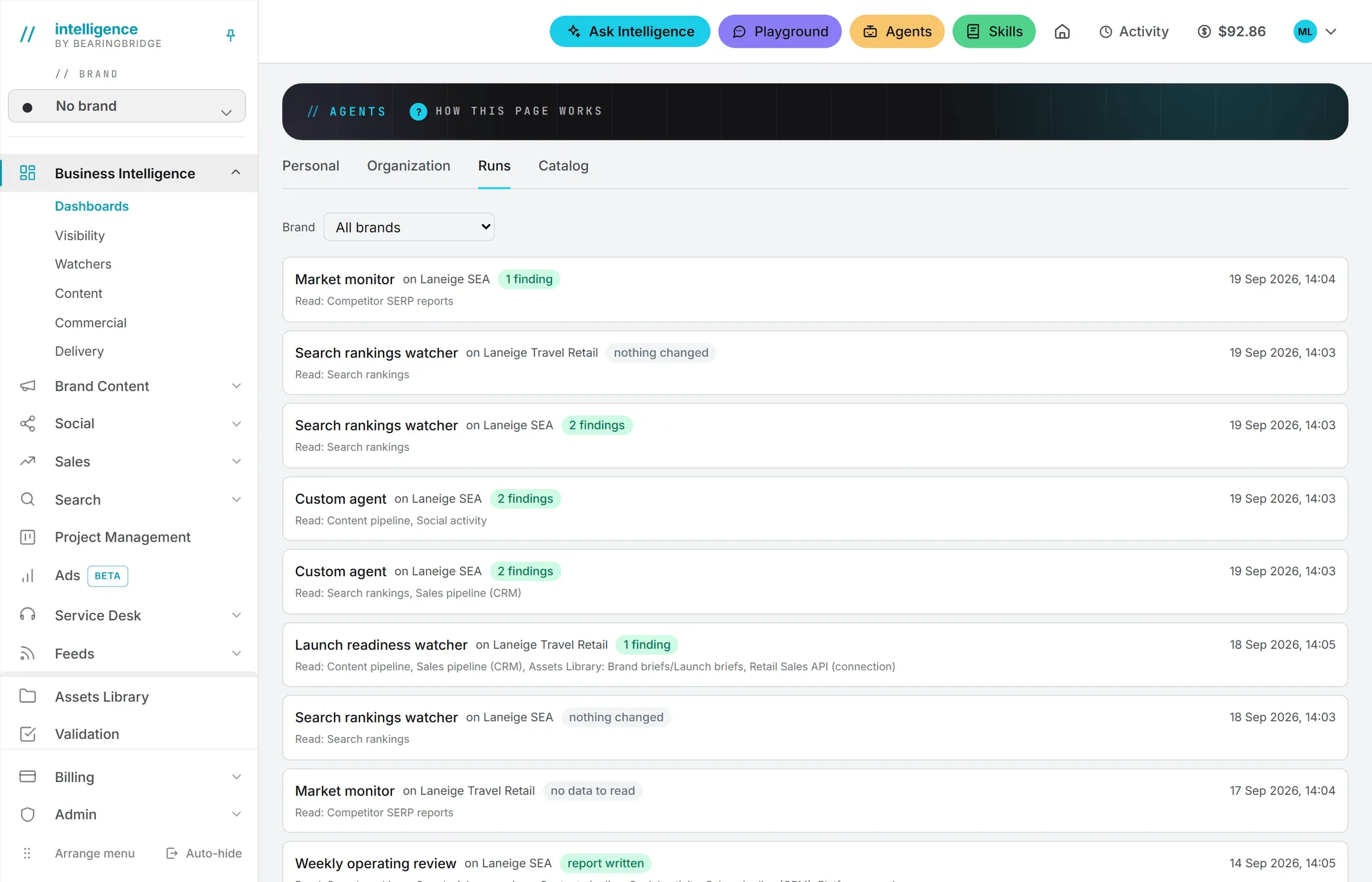The width and height of the screenshot is (1372, 882).
Task: Open the No brand selector dropdown
Action: coord(127,106)
